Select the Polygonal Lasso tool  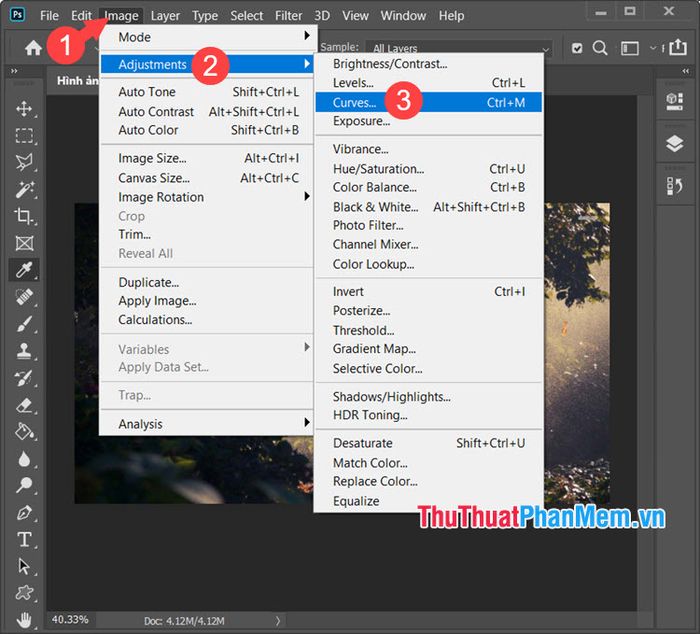point(24,163)
